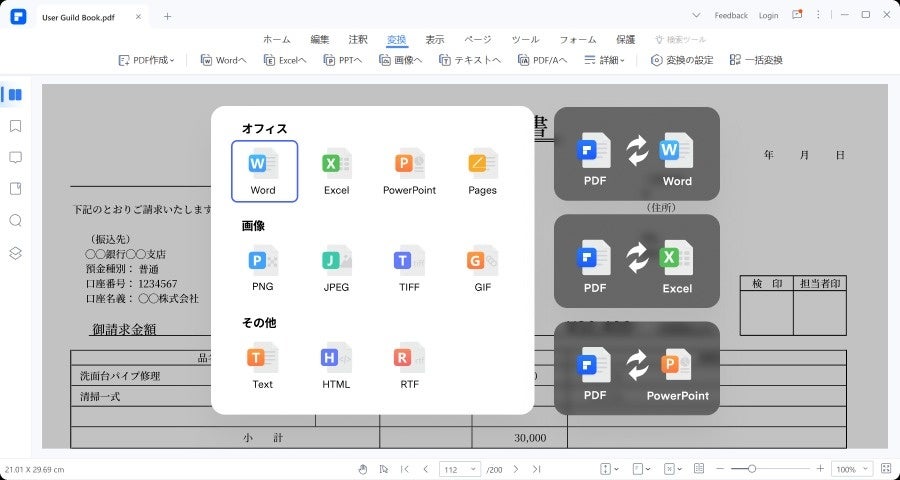
Task: Activate the hand pan tool in the status bar
Action: [x=362, y=469]
